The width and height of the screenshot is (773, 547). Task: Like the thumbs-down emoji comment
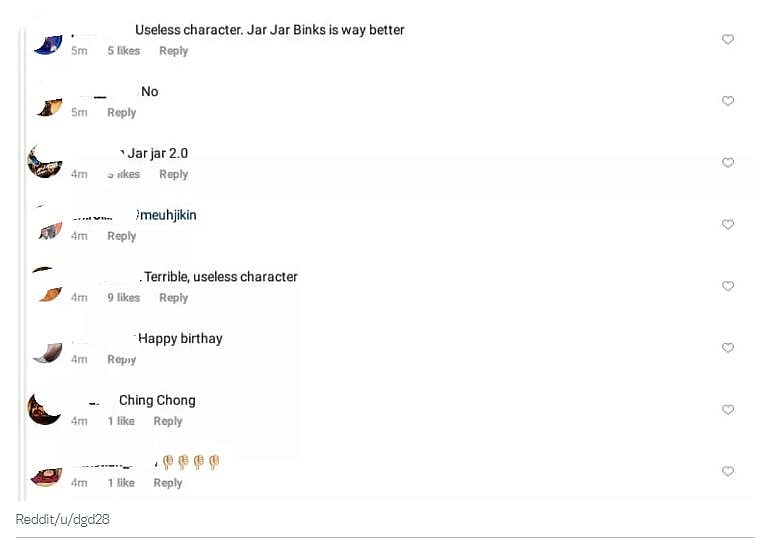click(728, 471)
